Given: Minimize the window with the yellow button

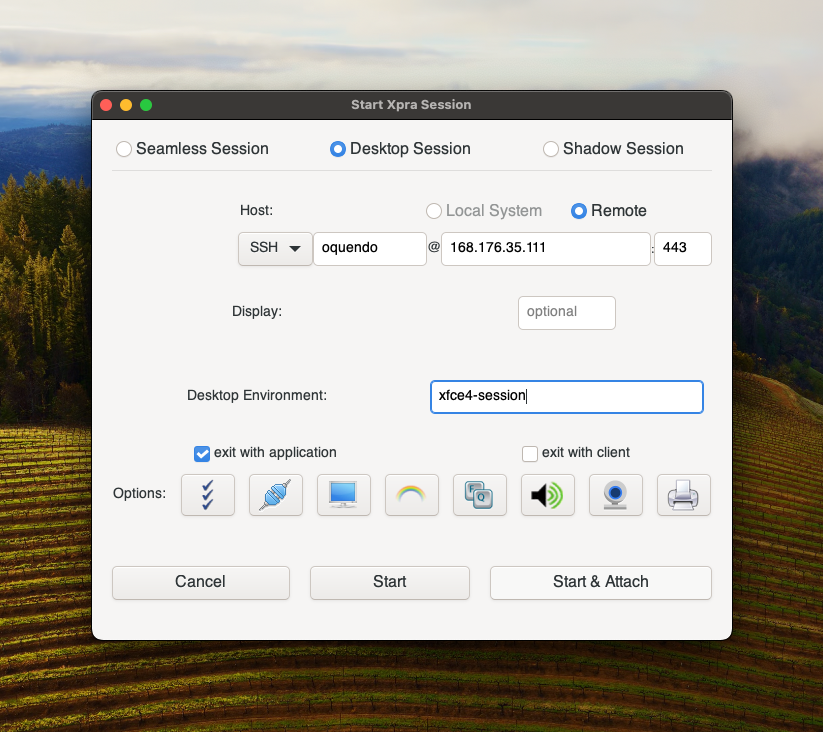Looking at the screenshot, I should tap(126, 105).
